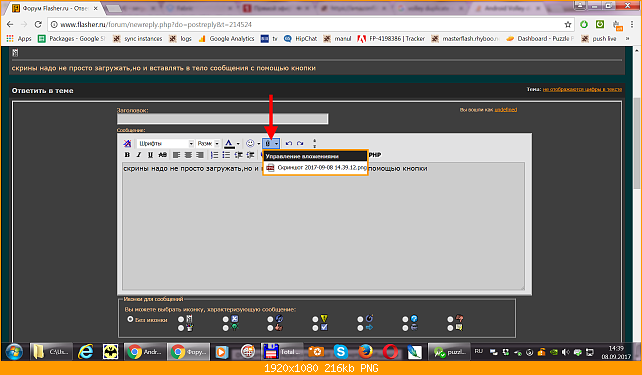Open the topic link next to Тема

click(582, 89)
